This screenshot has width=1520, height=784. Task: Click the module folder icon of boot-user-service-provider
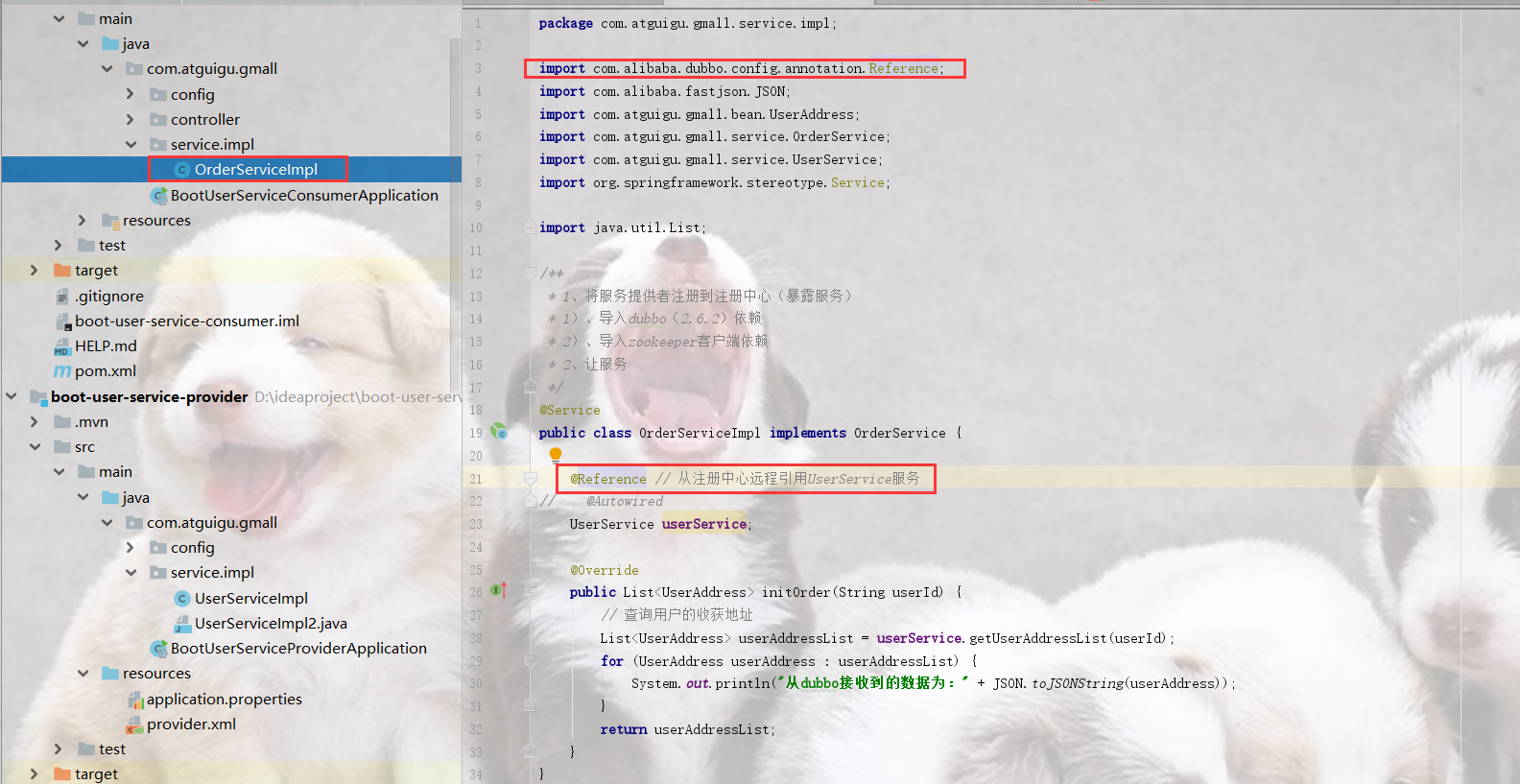pyautogui.click(x=38, y=397)
